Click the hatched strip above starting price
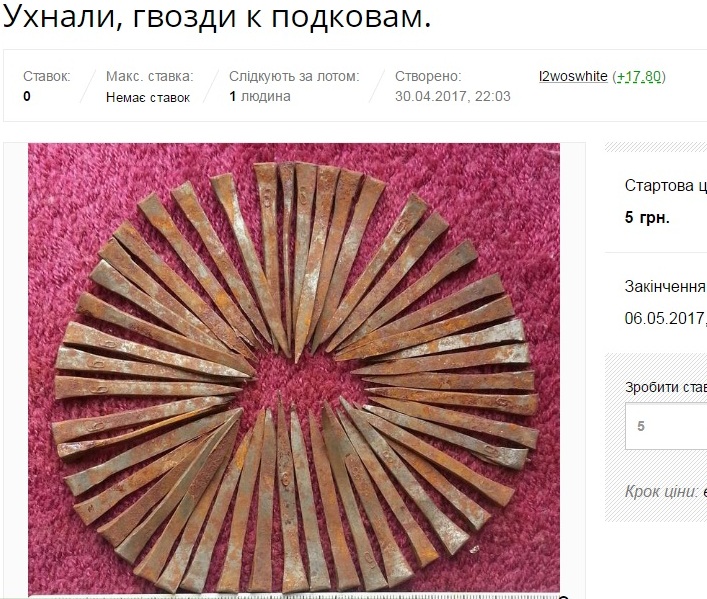The width and height of the screenshot is (707, 599). (656, 147)
